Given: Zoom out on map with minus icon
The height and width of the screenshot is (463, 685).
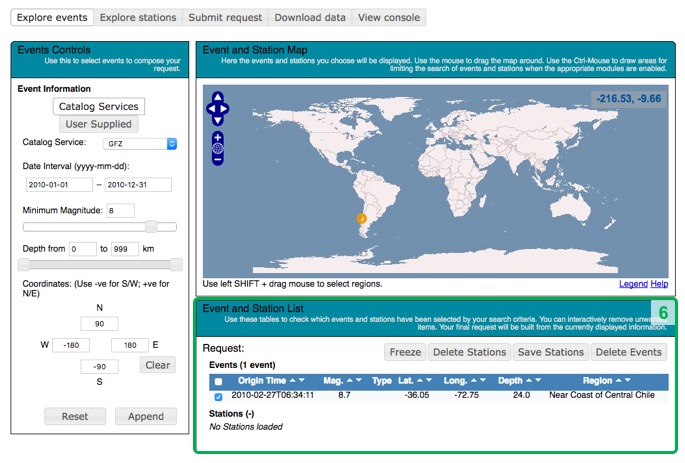Looking at the screenshot, I should click(218, 160).
